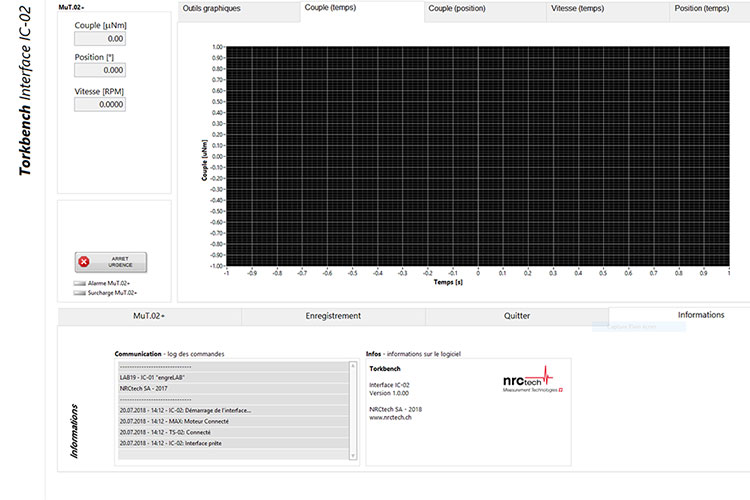Click the 'Torkbench' heading in the Infos box
Screen dimensions: 750x500
pos(385,369)
